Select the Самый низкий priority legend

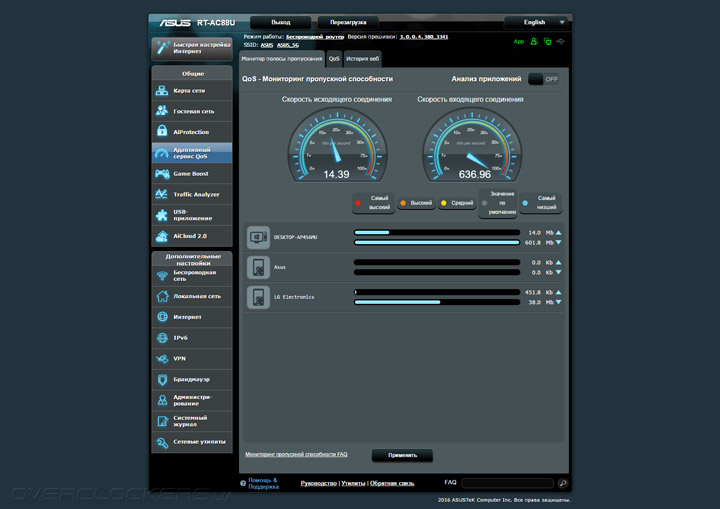click(540, 203)
